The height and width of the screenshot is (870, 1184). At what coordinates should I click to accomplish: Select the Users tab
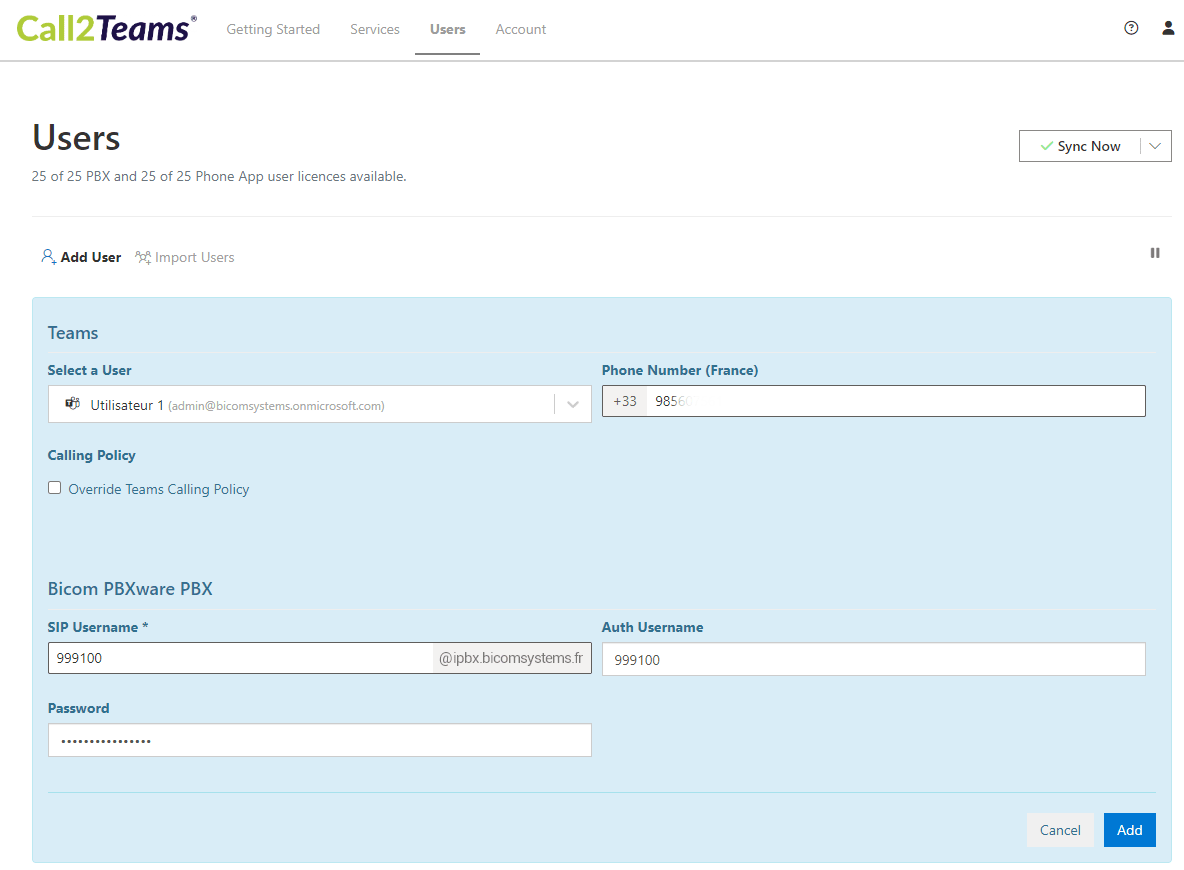(x=448, y=29)
